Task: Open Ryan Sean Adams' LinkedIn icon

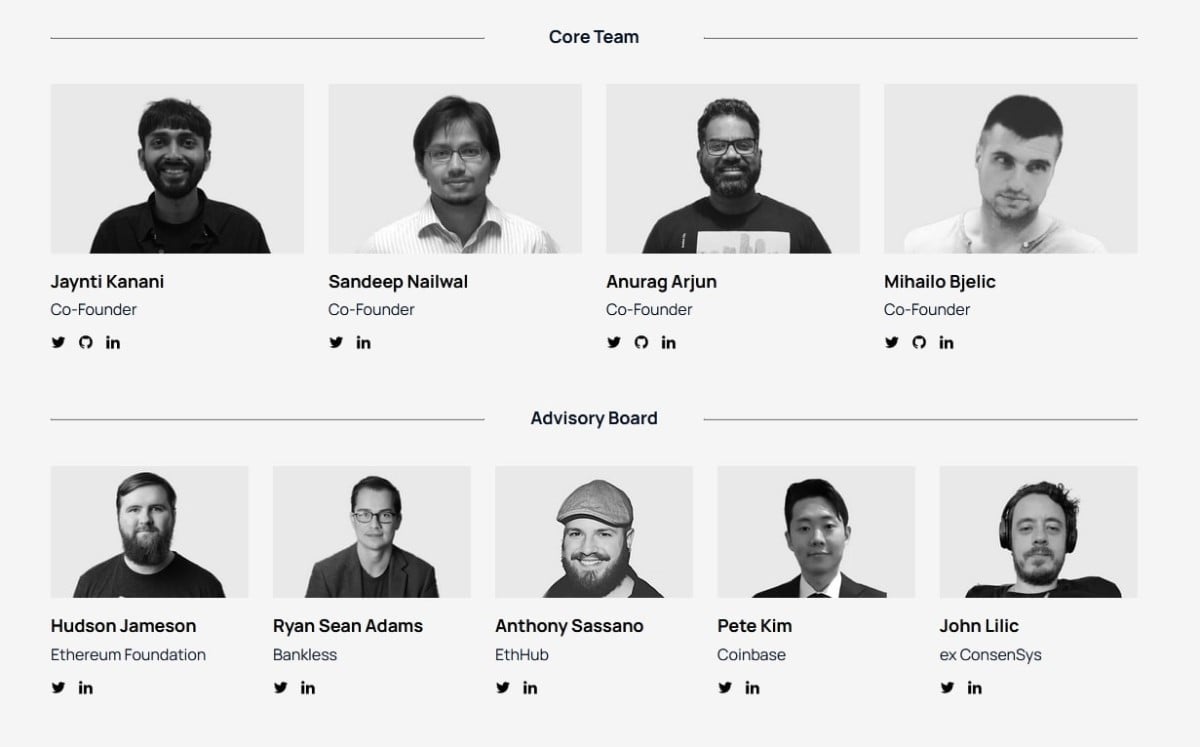Action: coord(308,688)
